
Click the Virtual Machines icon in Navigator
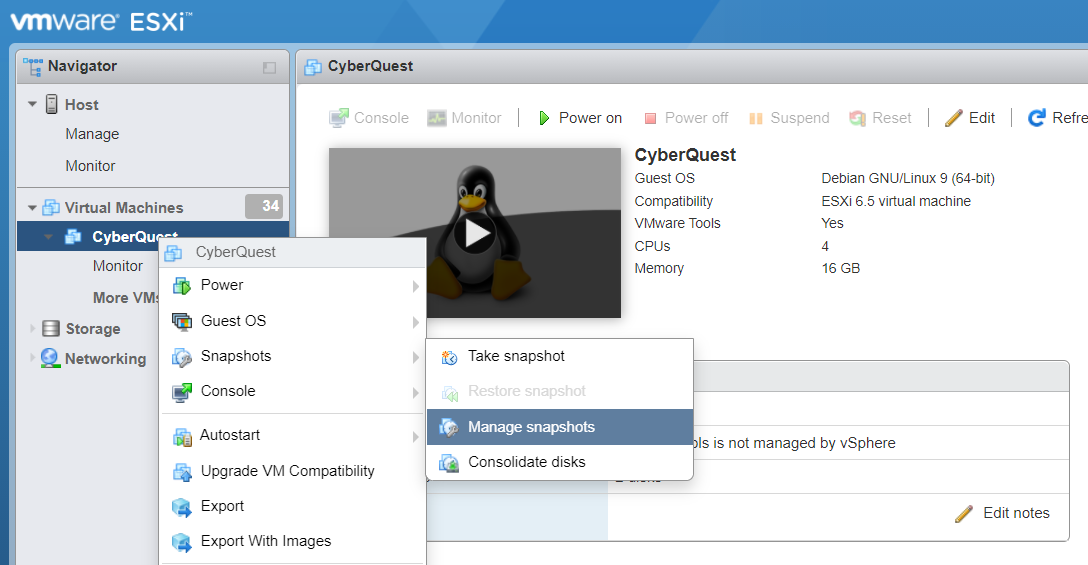point(51,208)
